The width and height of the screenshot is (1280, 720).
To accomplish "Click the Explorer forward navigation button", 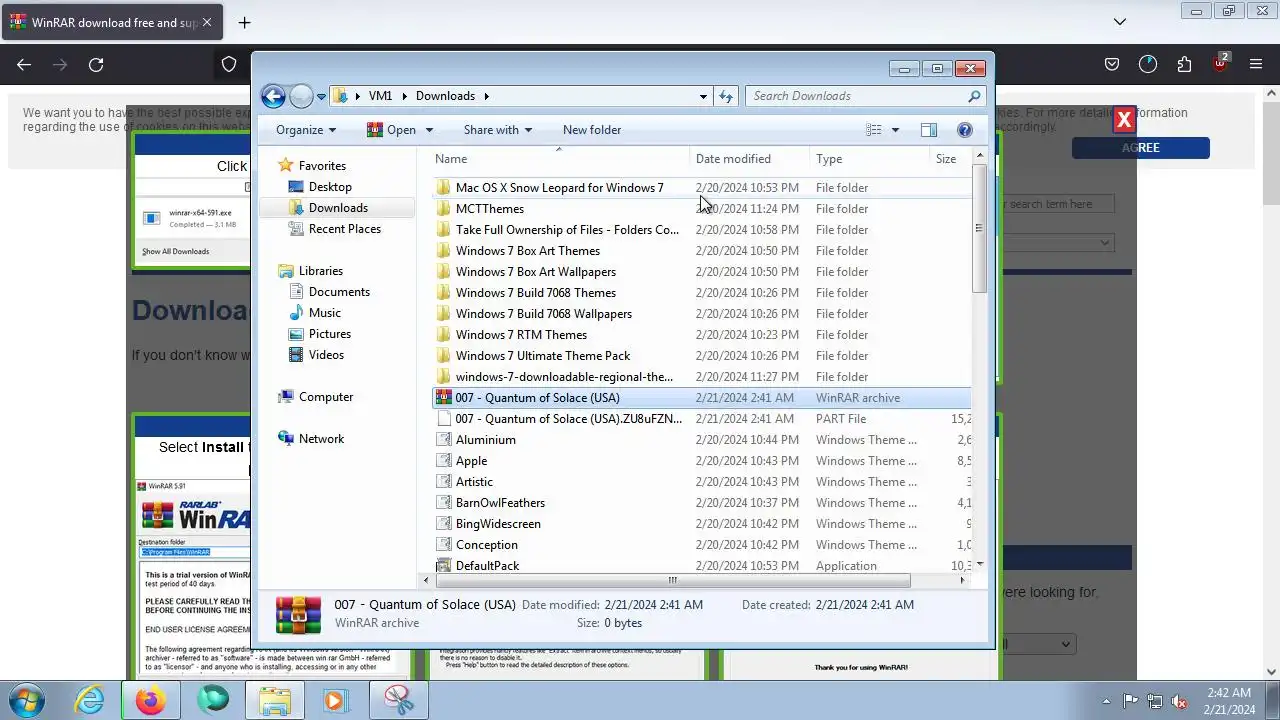I will pos(301,96).
